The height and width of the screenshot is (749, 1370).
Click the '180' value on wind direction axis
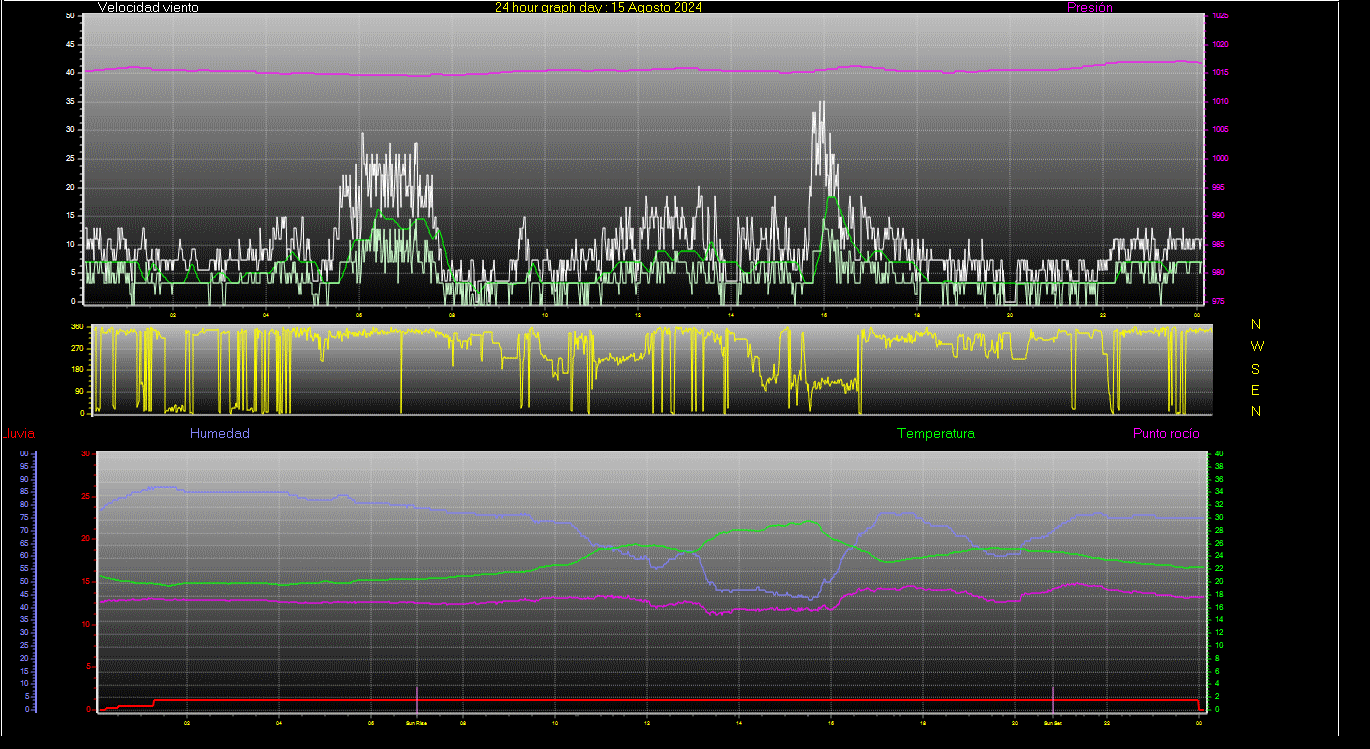click(76, 370)
